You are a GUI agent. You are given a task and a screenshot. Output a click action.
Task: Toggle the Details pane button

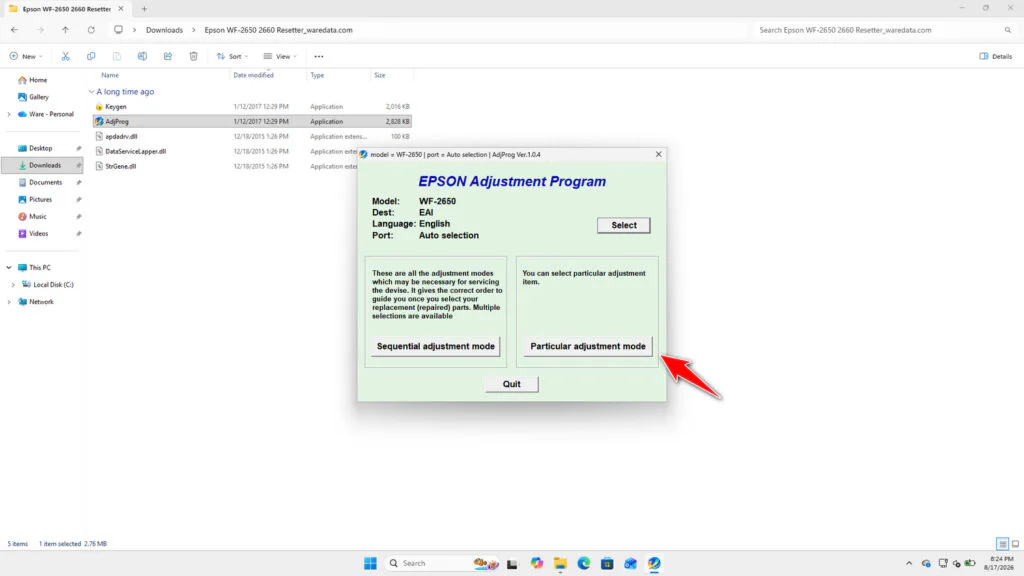coord(995,56)
